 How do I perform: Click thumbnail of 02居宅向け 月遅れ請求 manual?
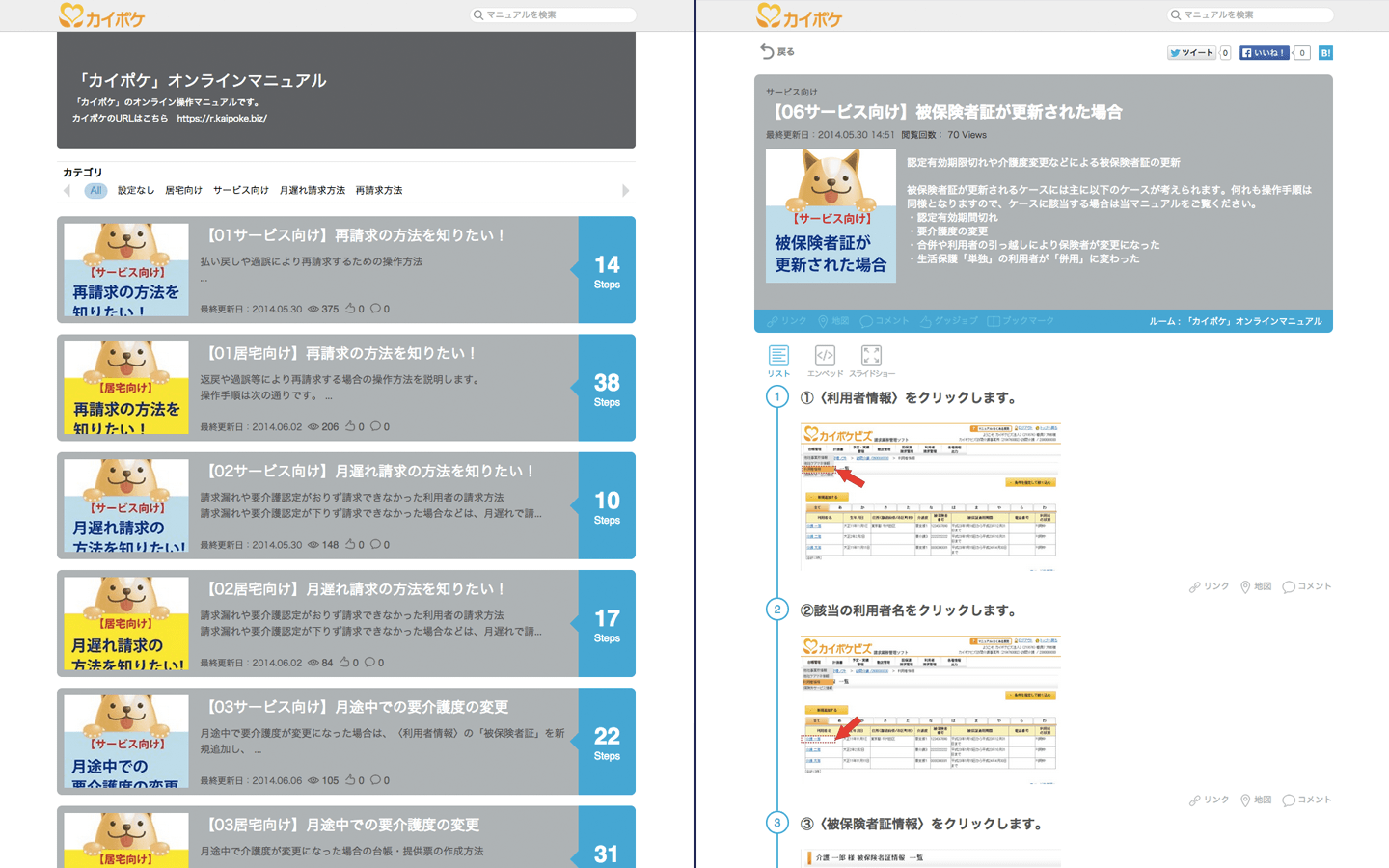pyautogui.click(x=126, y=623)
